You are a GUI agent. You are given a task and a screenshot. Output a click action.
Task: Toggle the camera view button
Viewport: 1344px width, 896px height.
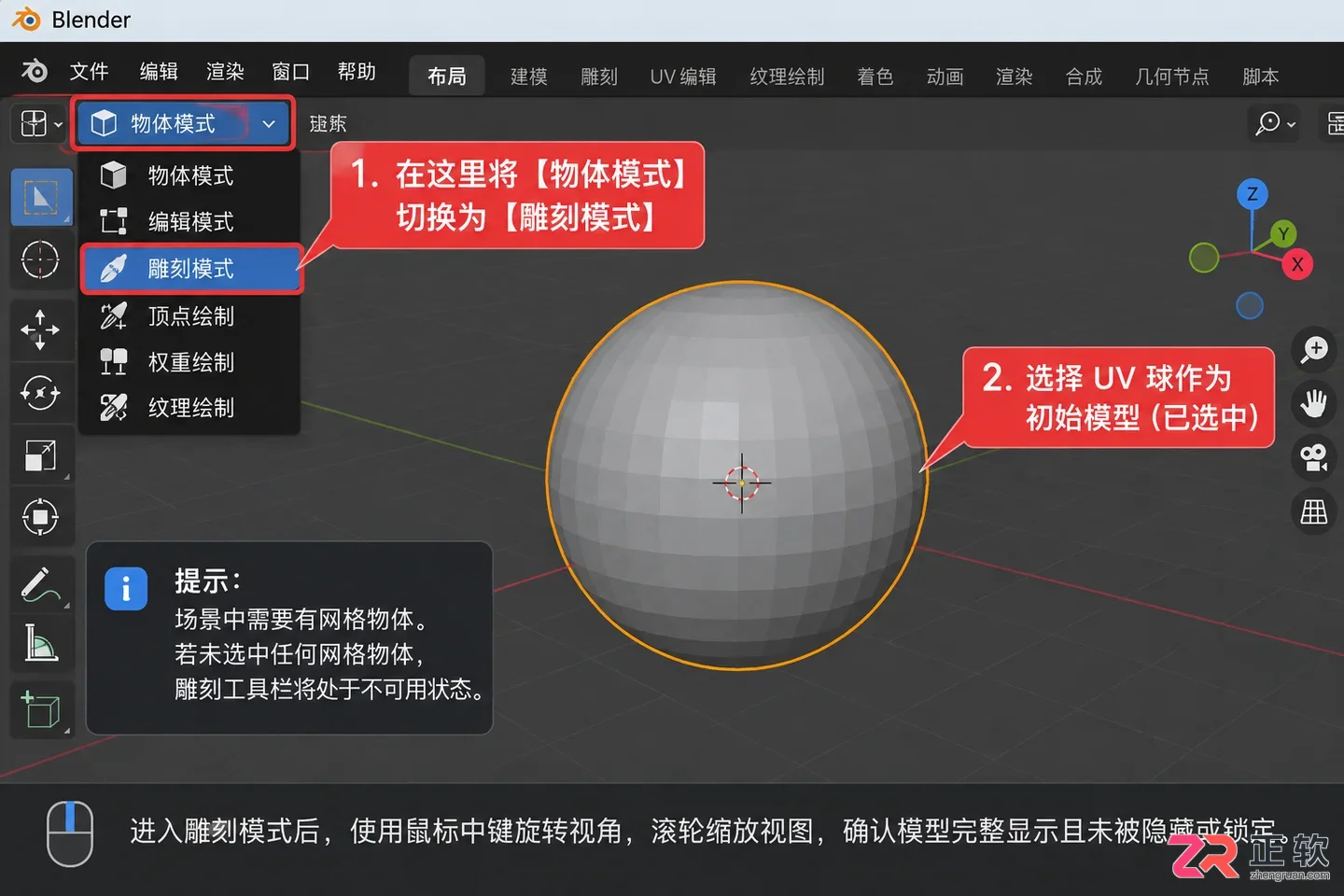pos(1314,457)
